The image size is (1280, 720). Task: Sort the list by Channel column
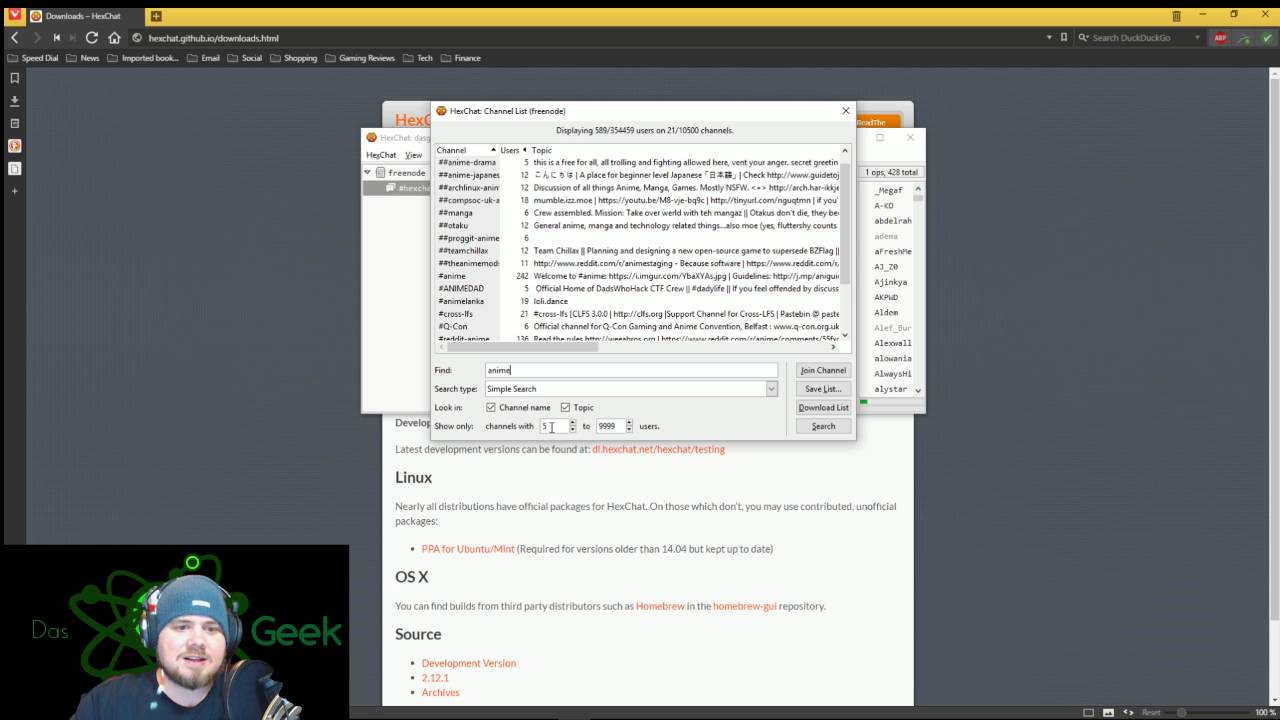[466, 150]
